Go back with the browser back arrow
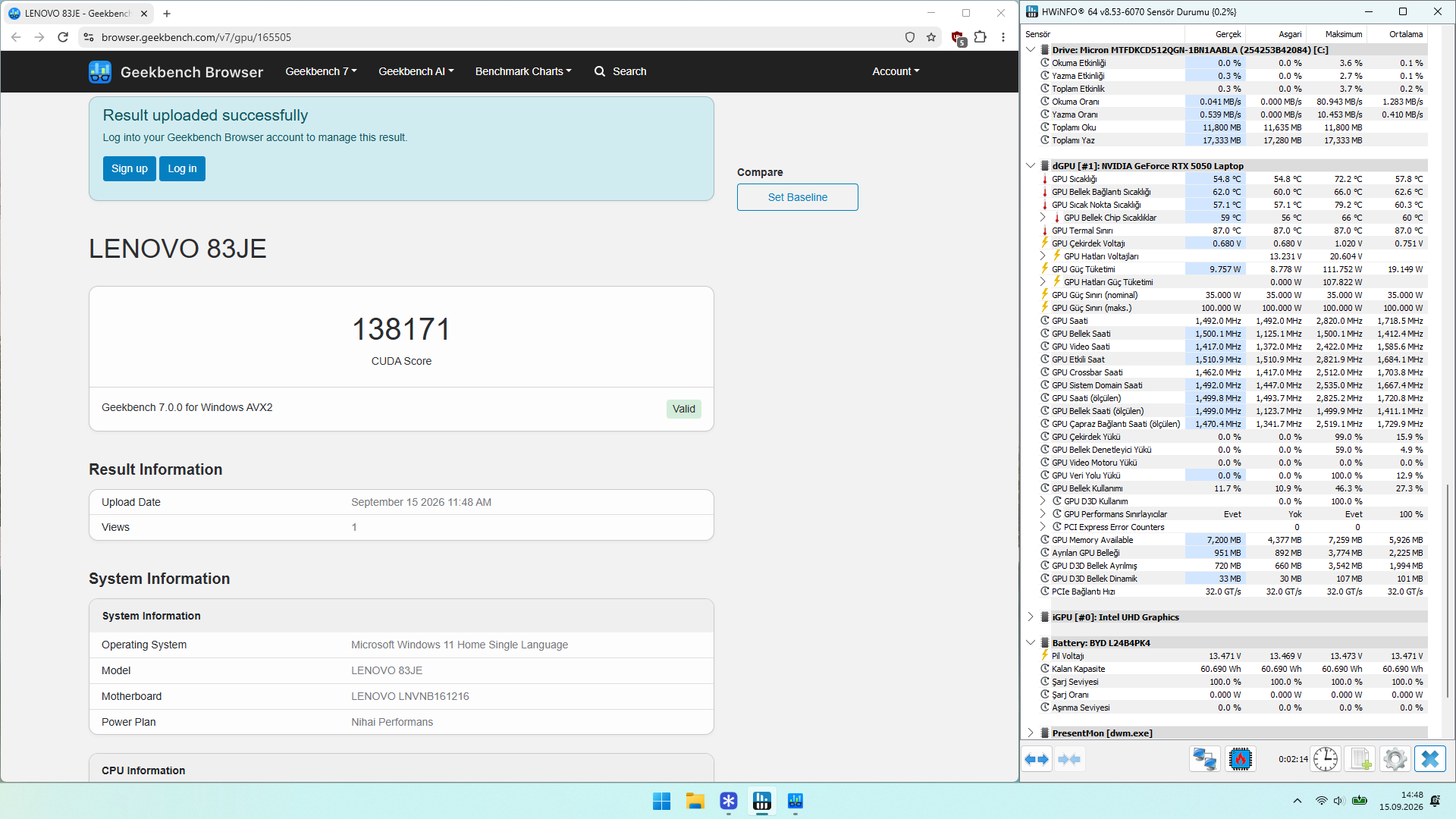1456x819 pixels. point(17,37)
